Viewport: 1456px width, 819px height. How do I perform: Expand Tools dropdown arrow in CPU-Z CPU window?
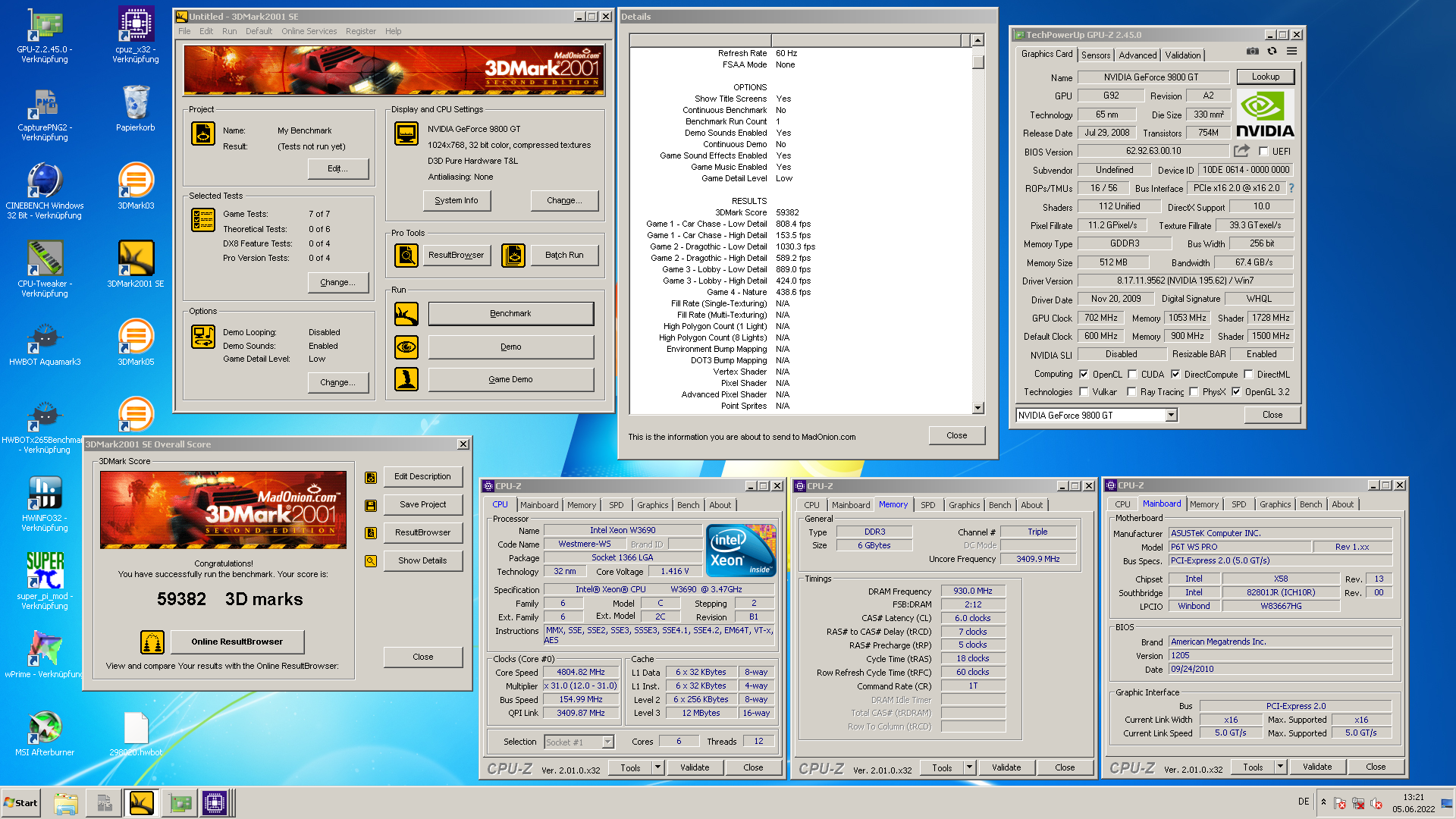(x=657, y=768)
